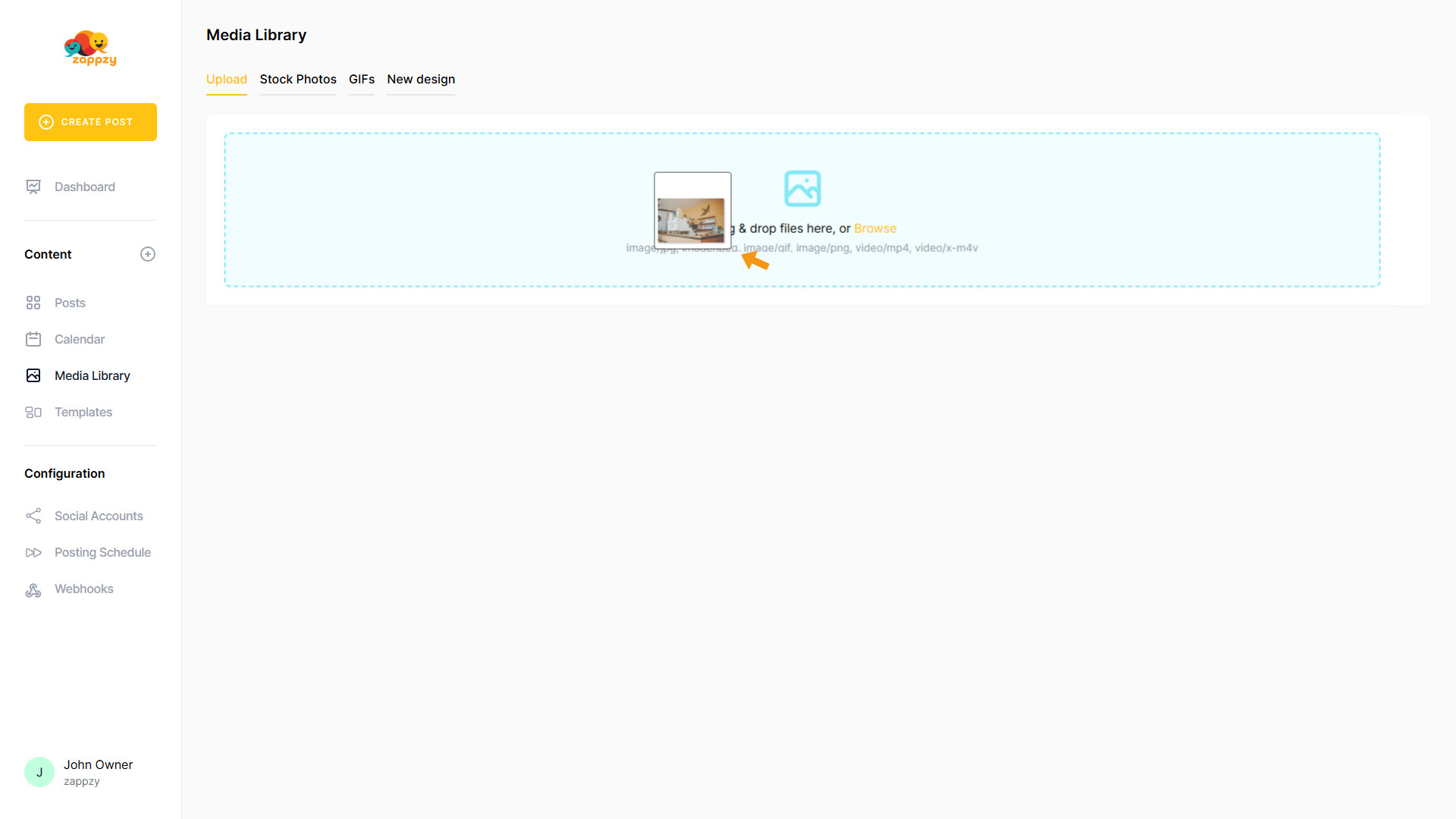Click the plus icon beside Content
Image resolution: width=1456 pixels, height=819 pixels.
pos(148,254)
